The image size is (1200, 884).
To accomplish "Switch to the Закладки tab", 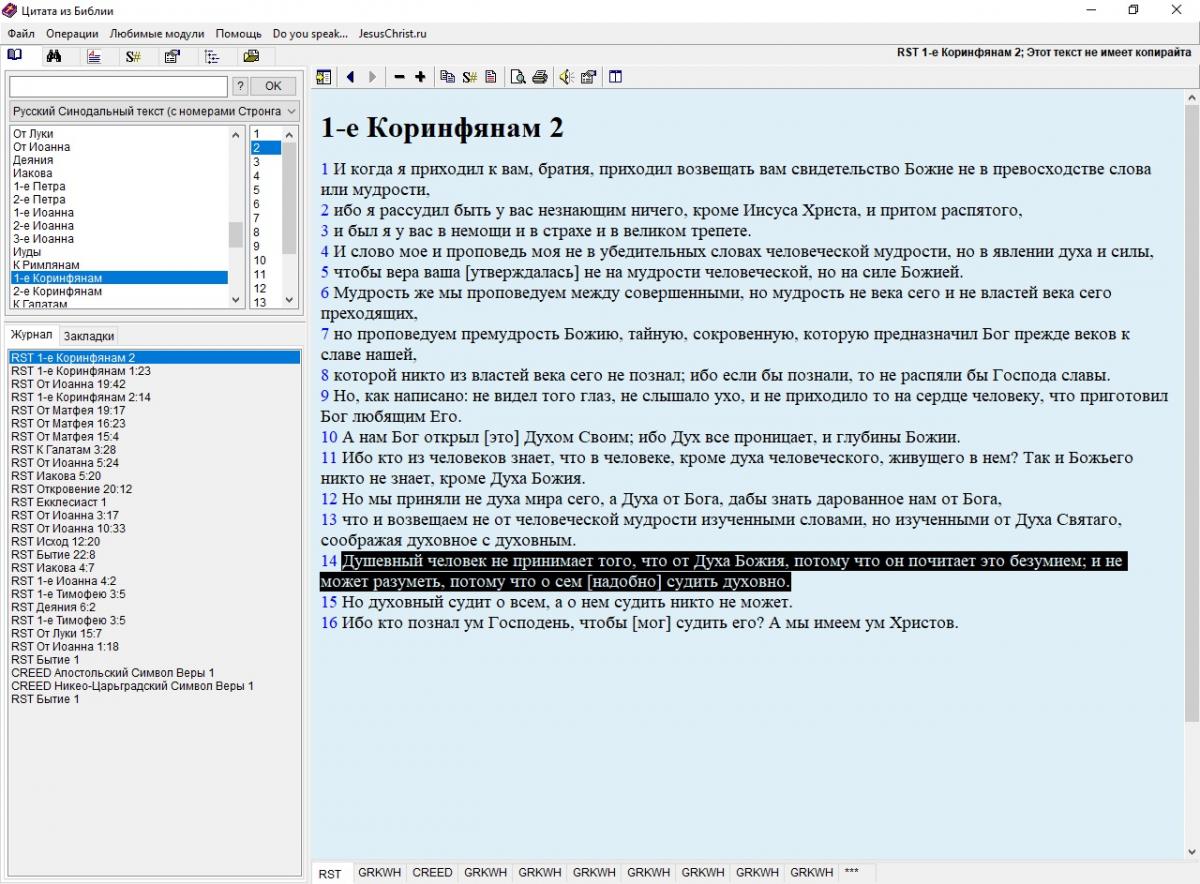I will pos(89,336).
